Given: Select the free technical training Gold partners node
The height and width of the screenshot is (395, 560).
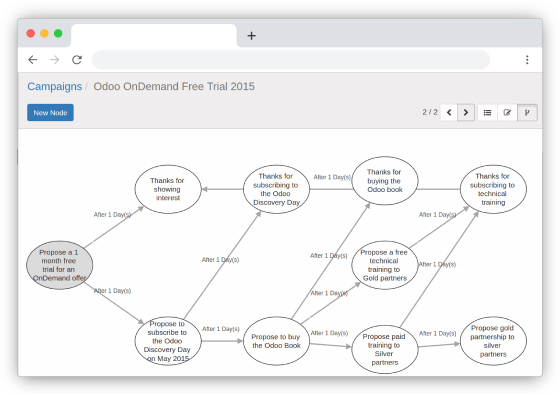Looking at the screenshot, I should click(385, 265).
